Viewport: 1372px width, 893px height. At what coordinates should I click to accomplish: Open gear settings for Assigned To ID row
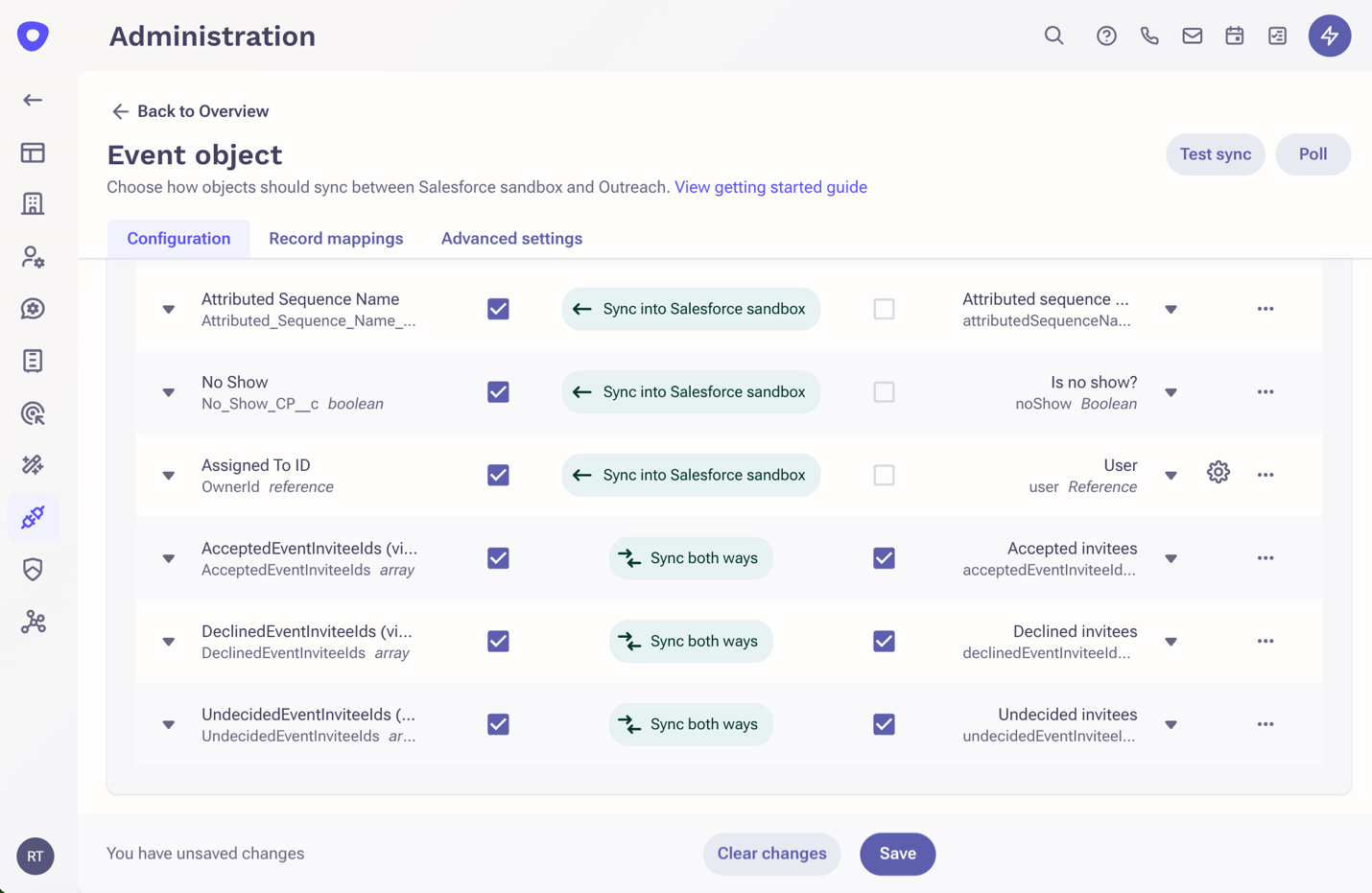[x=1218, y=472]
